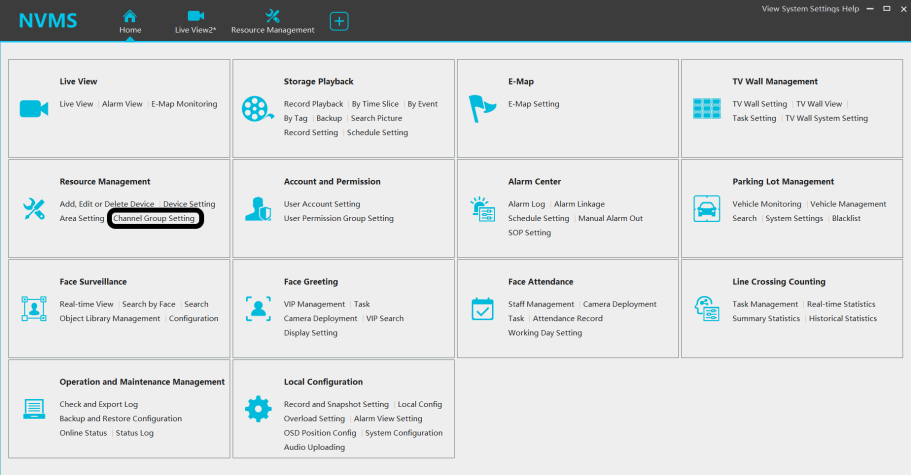Click the Parking Lot Management car icon
This screenshot has width=911, height=475.
707,209
